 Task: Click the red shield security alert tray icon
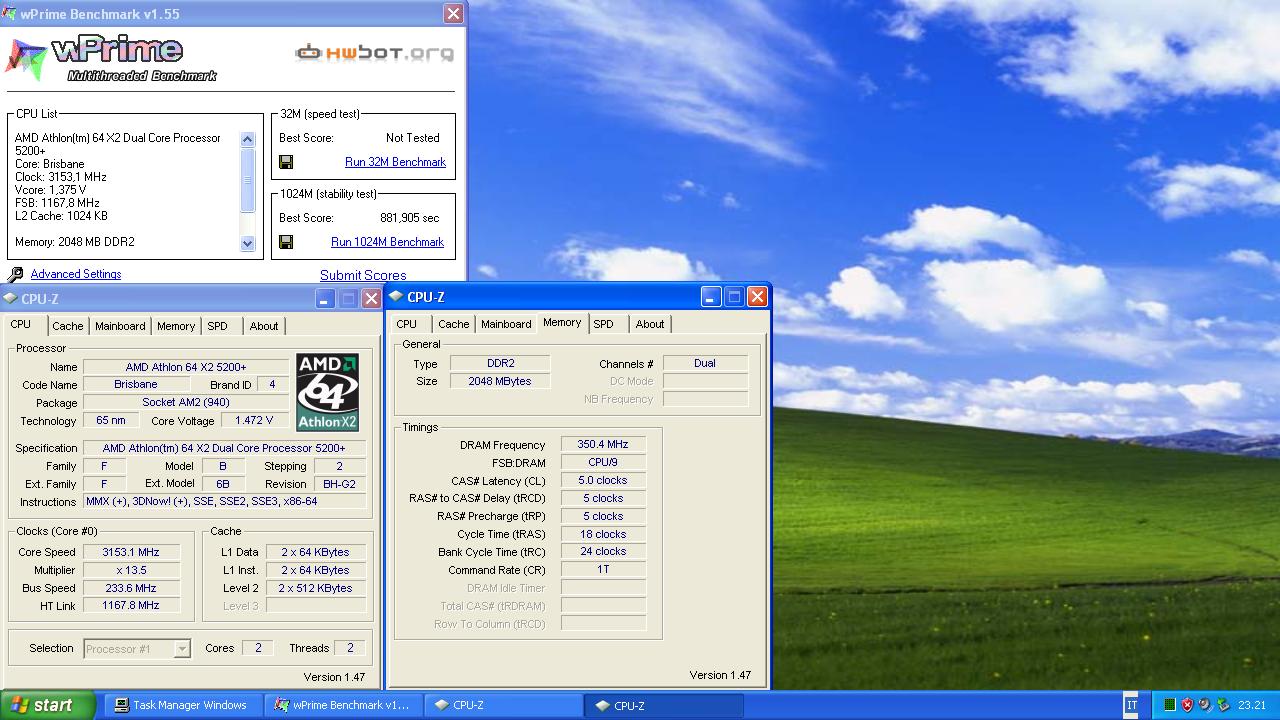pos(1187,705)
